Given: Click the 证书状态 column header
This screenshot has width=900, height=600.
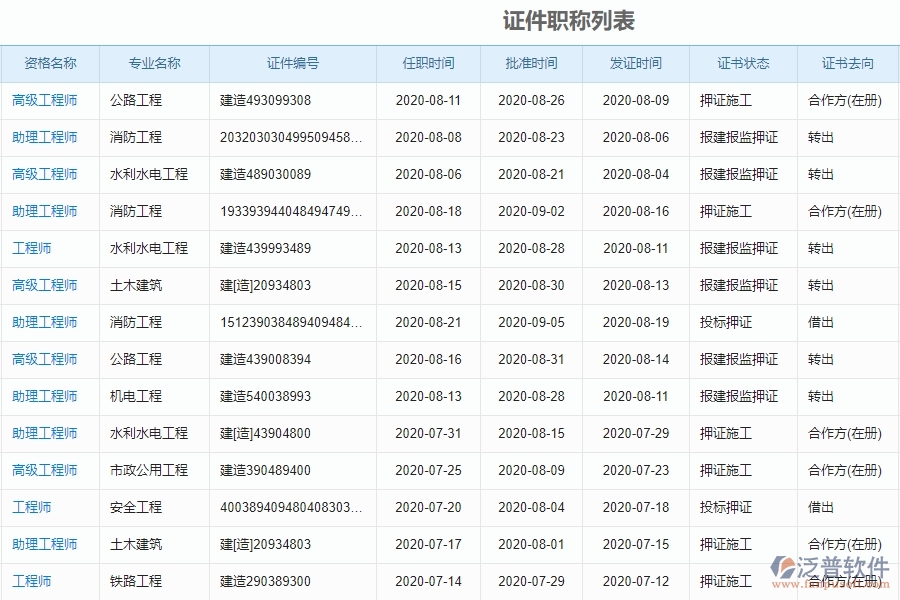Looking at the screenshot, I should click(740, 63).
